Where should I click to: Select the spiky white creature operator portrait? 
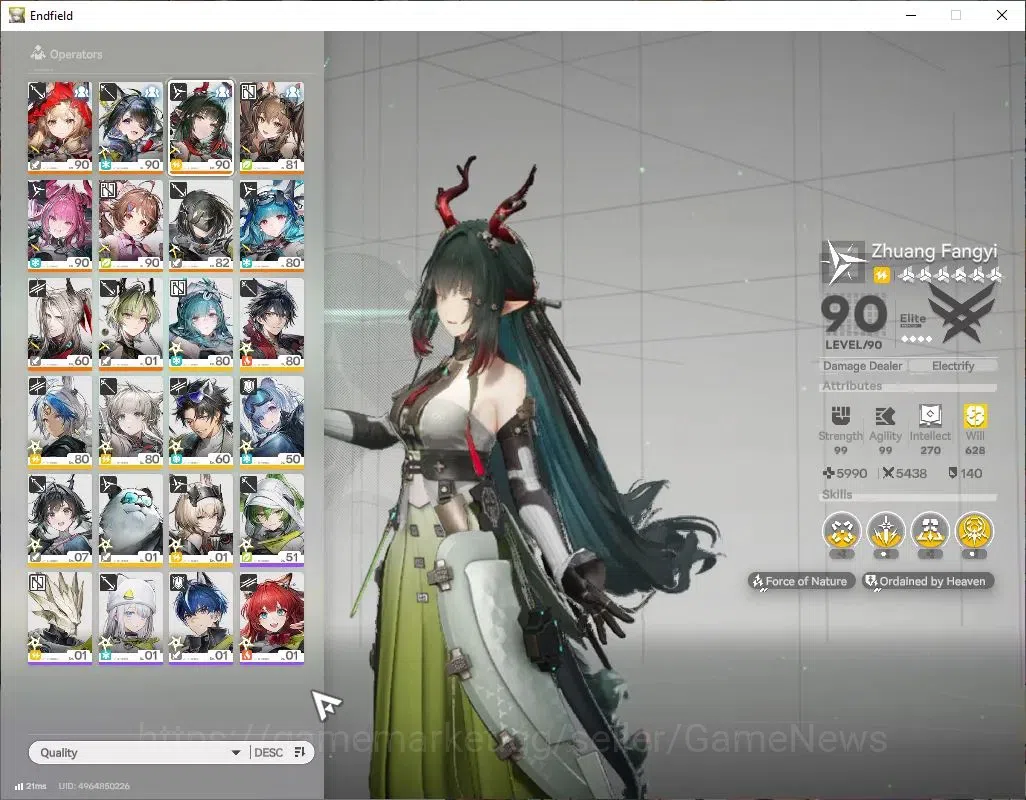pyautogui.click(x=60, y=617)
